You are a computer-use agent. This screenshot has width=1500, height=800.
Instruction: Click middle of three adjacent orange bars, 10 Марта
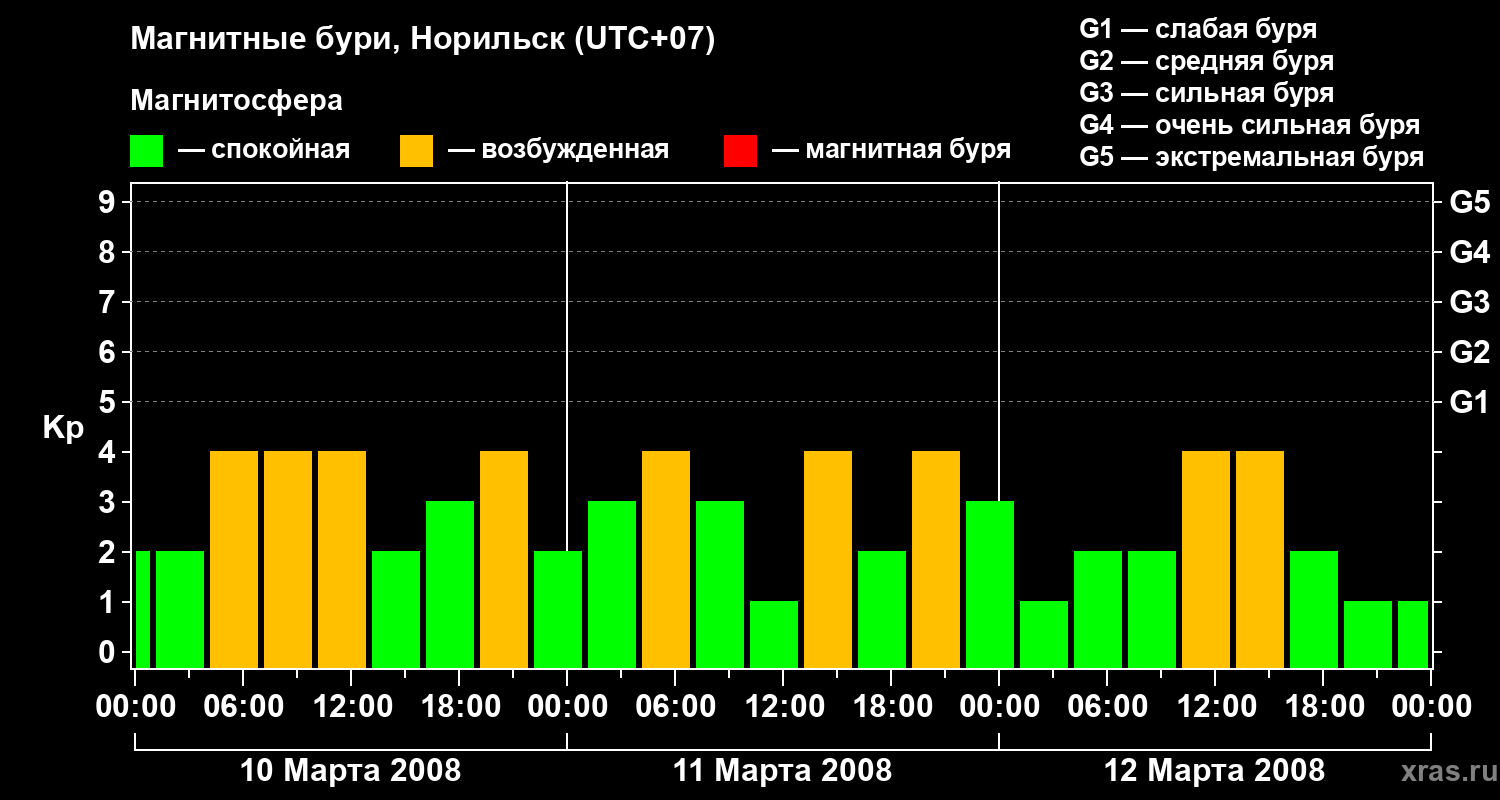[288, 559]
